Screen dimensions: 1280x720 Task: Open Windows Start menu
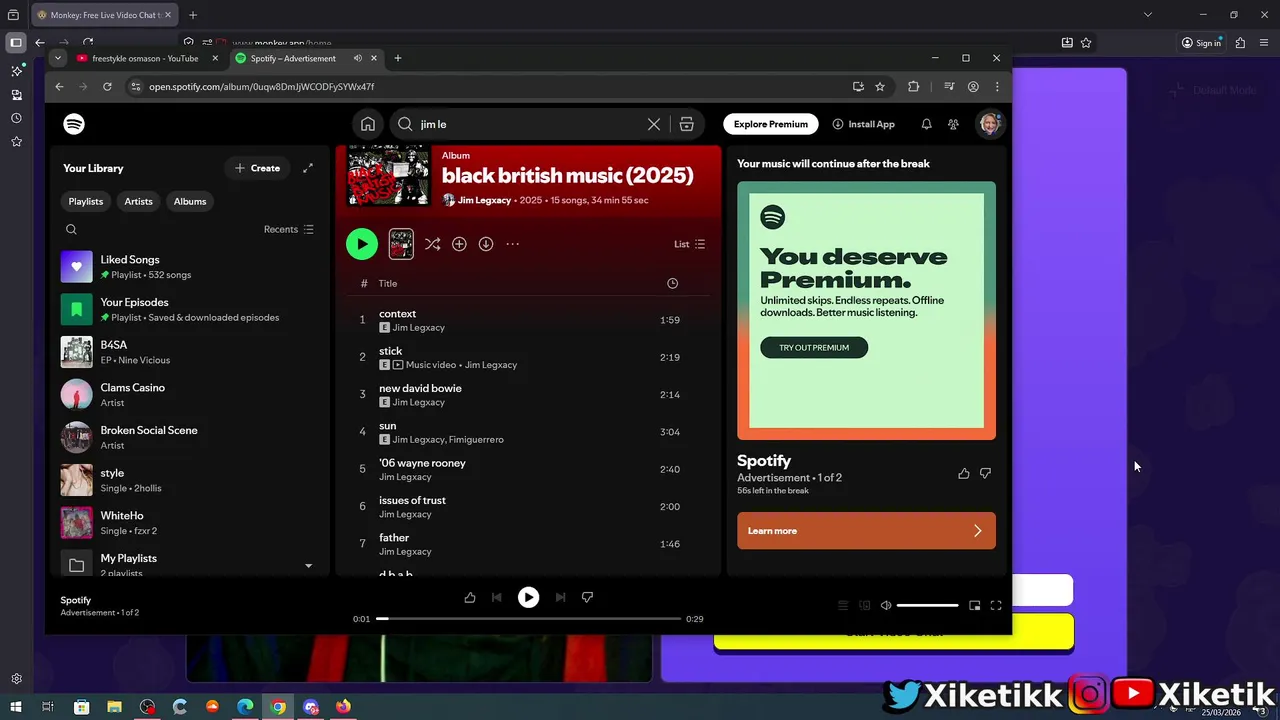click(x=15, y=707)
